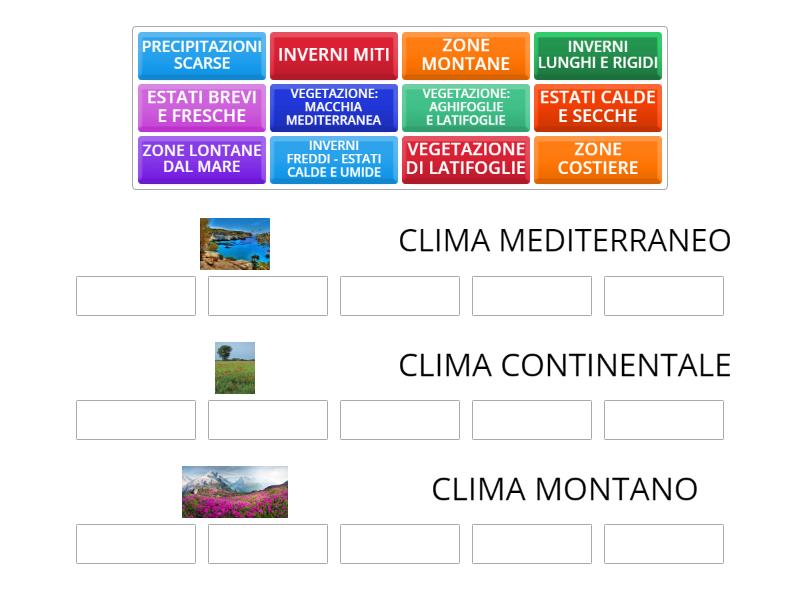Click the ZONE LONTANE DAL MARE tile
The height and width of the screenshot is (600, 800).
[x=200, y=160]
